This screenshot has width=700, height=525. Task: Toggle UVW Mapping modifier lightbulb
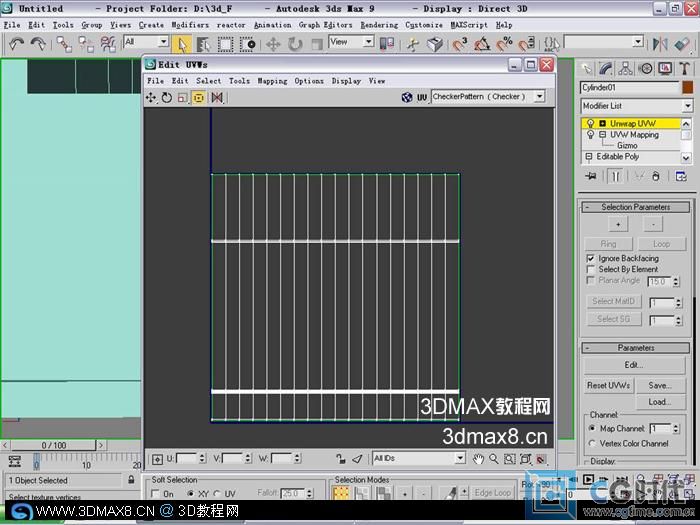tap(591, 134)
